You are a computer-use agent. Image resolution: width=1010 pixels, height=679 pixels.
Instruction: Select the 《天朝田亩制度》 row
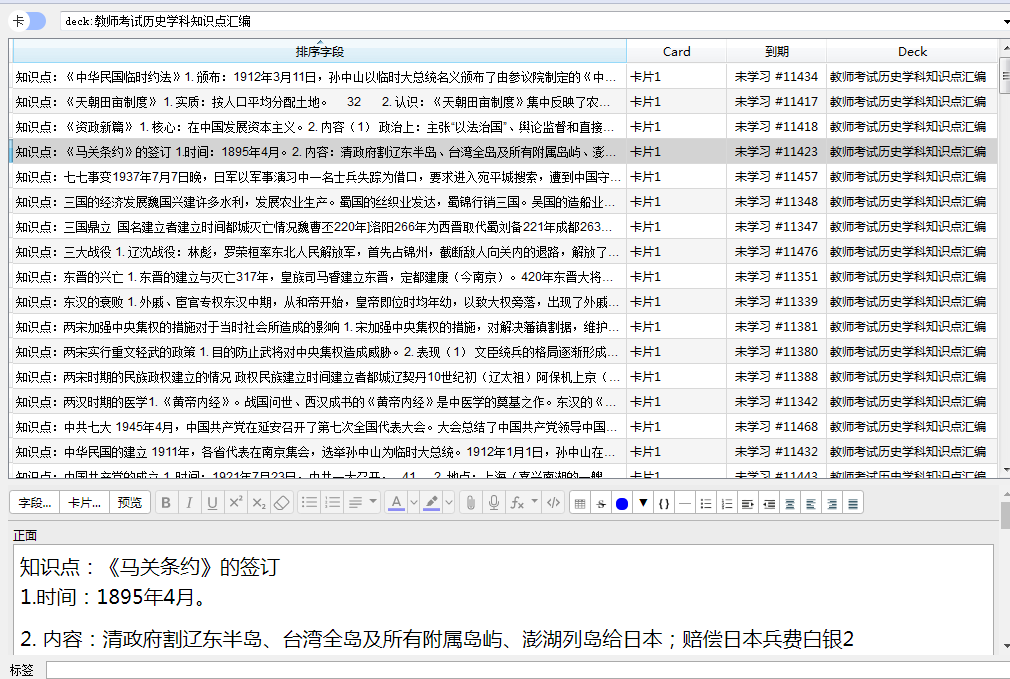click(x=505, y=102)
